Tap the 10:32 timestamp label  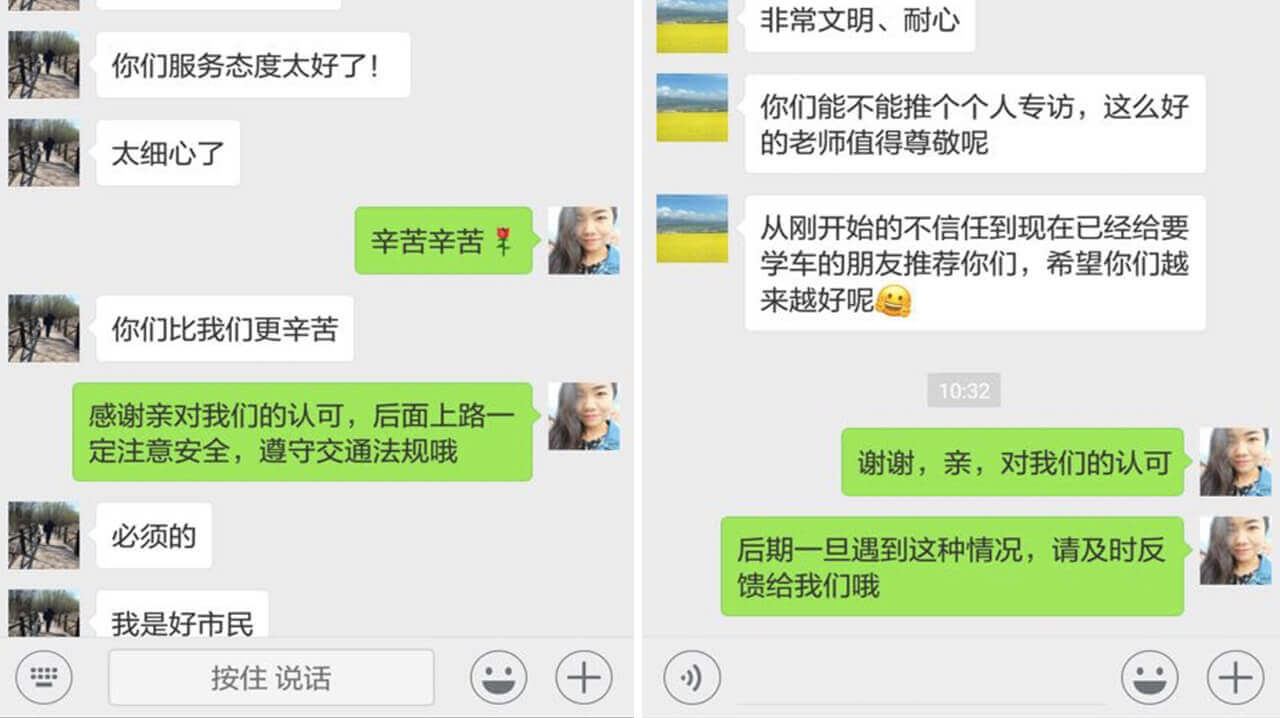964,391
